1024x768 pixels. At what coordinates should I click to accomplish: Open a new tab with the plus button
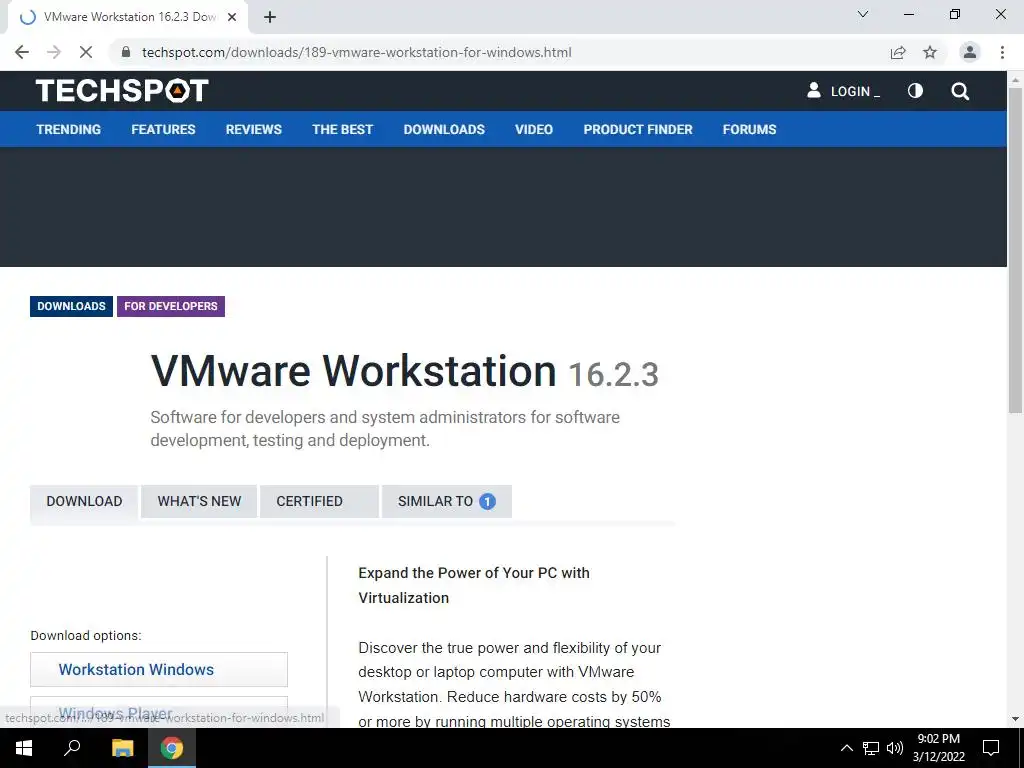coord(270,17)
